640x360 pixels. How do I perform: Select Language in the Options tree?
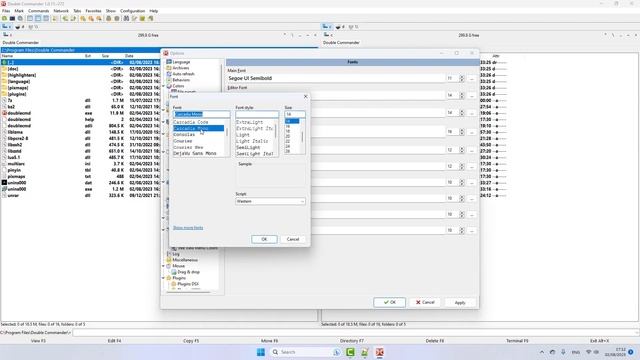(x=181, y=62)
